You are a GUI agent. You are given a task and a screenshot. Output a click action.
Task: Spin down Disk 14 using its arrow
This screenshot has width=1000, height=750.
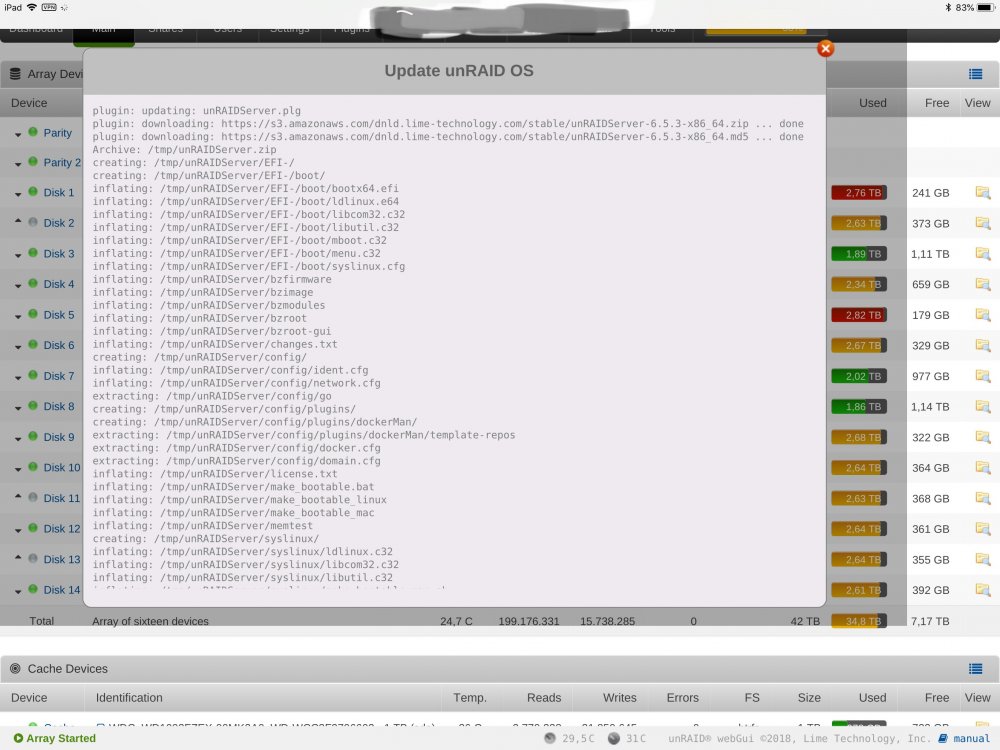pyautogui.click(x=18, y=592)
